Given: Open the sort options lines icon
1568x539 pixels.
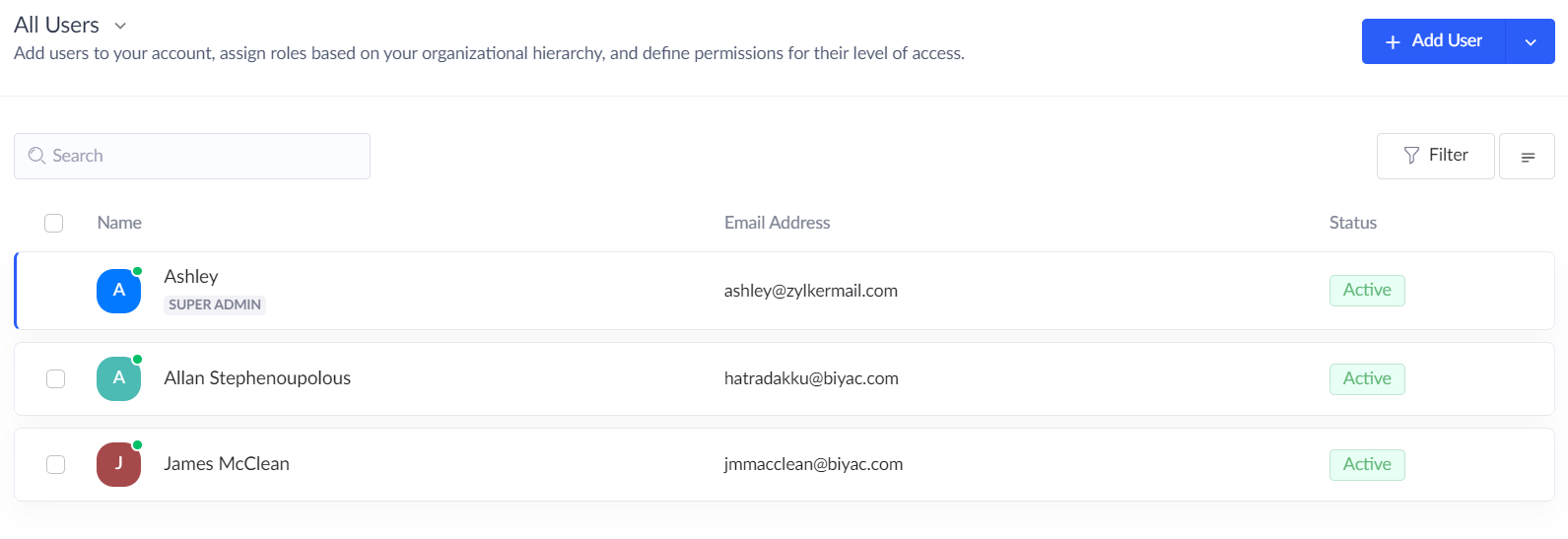Looking at the screenshot, I should pyautogui.click(x=1528, y=157).
